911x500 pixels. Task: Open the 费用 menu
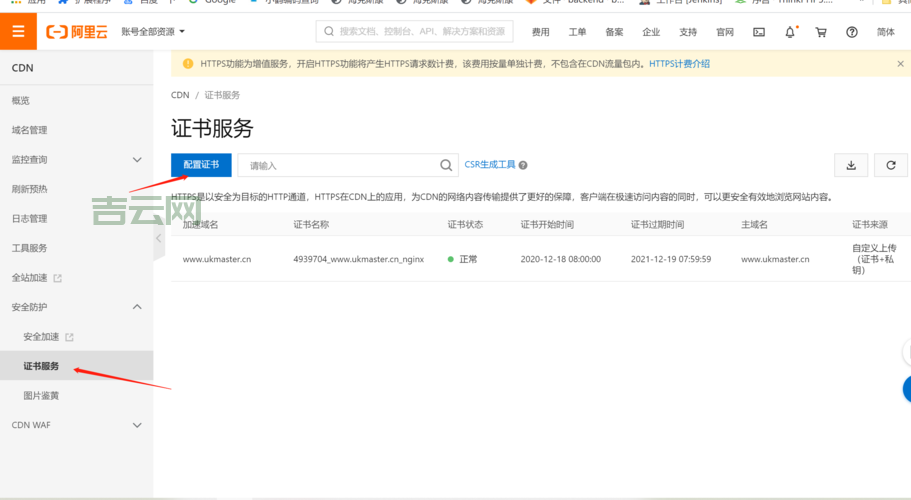tap(540, 32)
